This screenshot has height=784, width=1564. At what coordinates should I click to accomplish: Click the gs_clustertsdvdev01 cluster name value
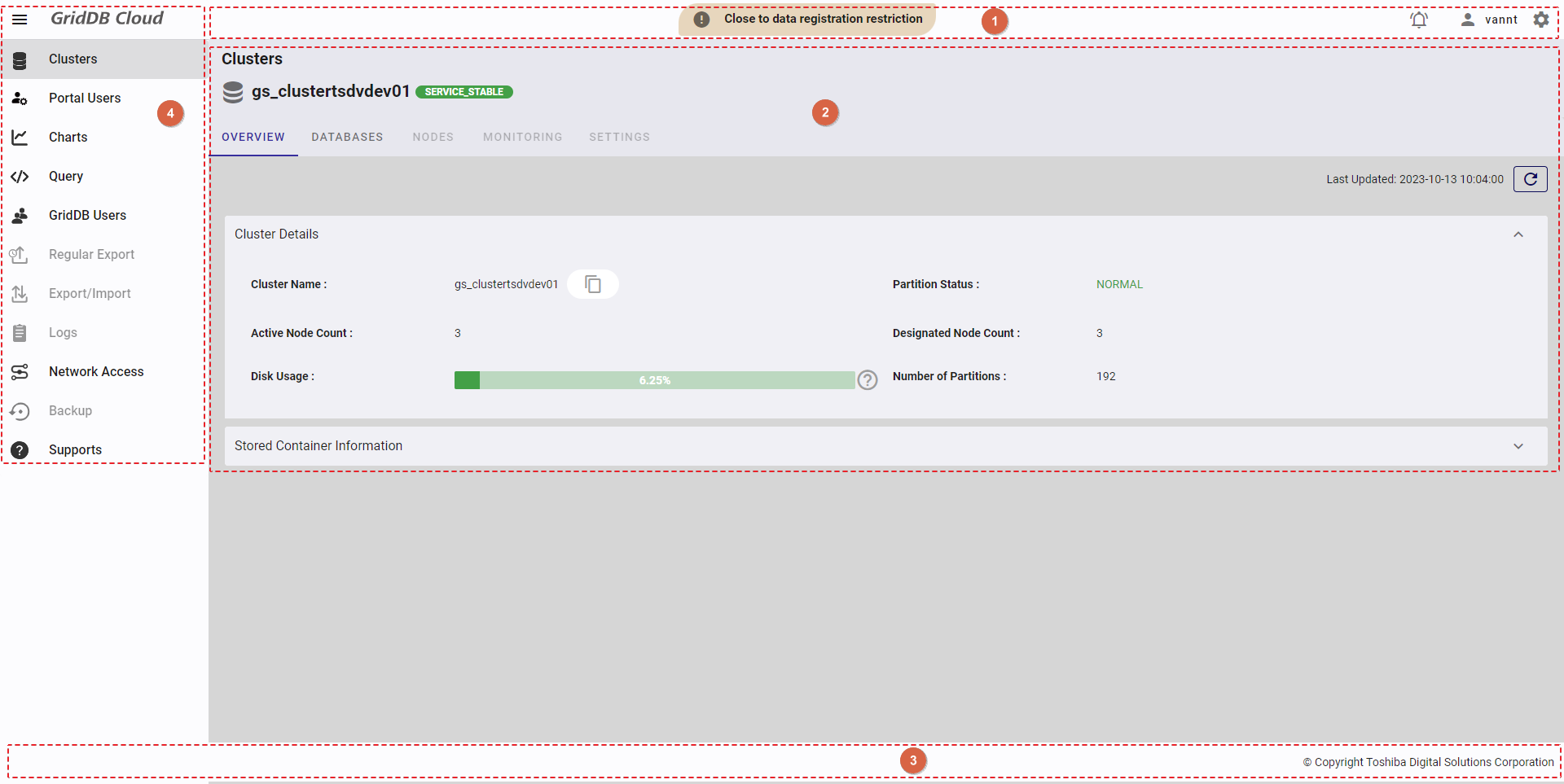506,284
